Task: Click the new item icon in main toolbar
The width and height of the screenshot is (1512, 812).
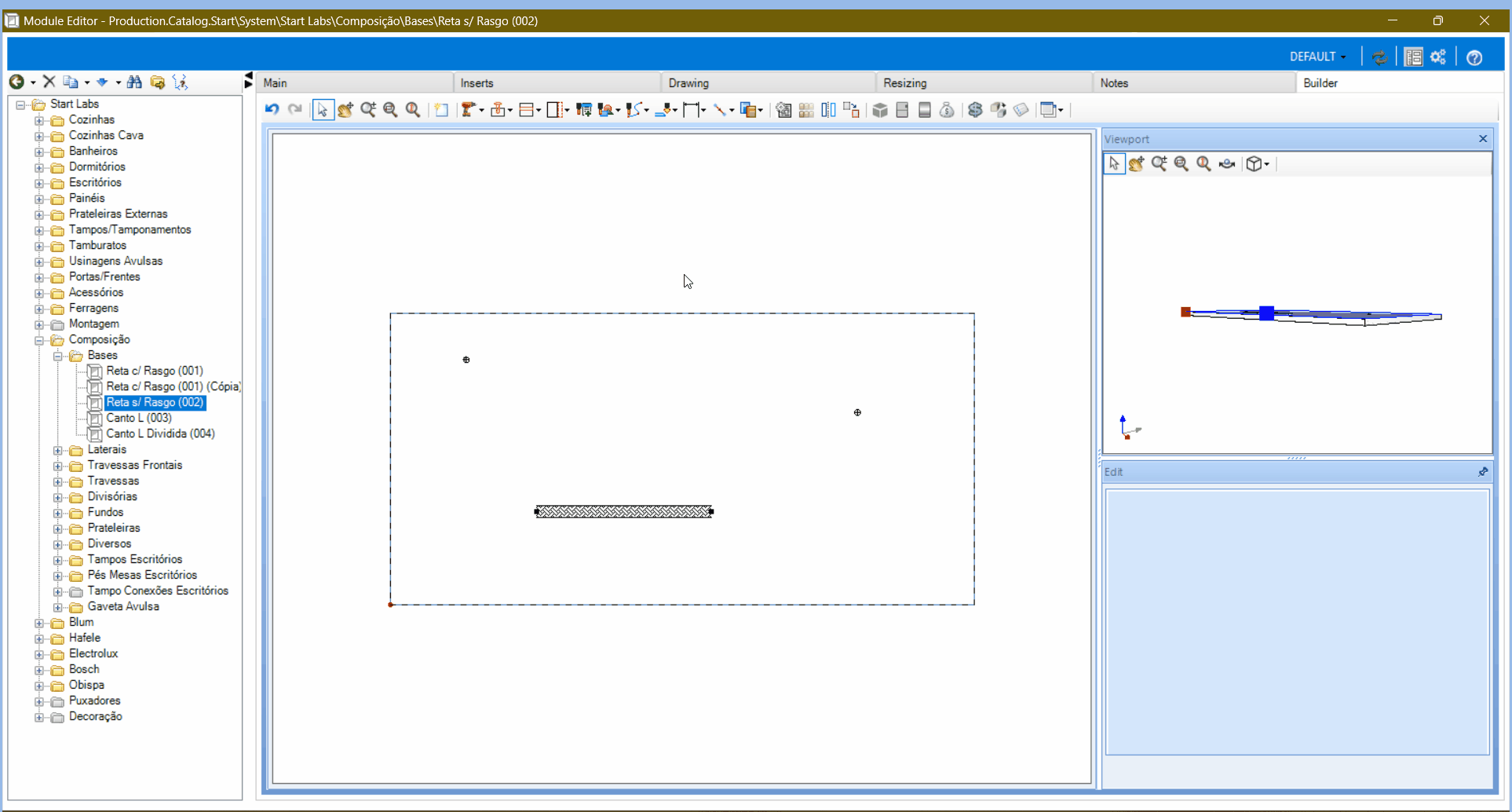Action: click(x=441, y=110)
